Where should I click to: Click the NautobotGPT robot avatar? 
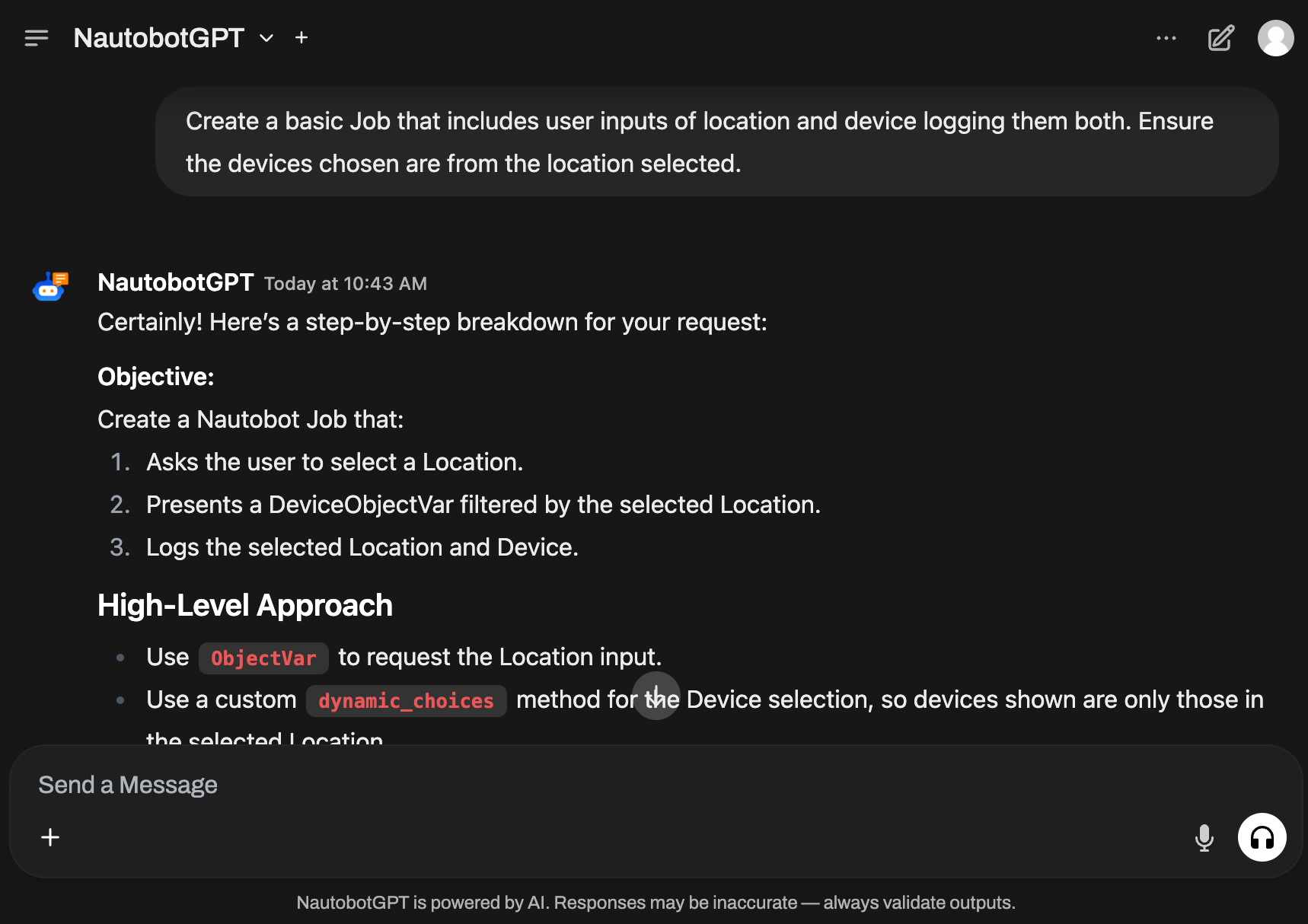coord(50,286)
